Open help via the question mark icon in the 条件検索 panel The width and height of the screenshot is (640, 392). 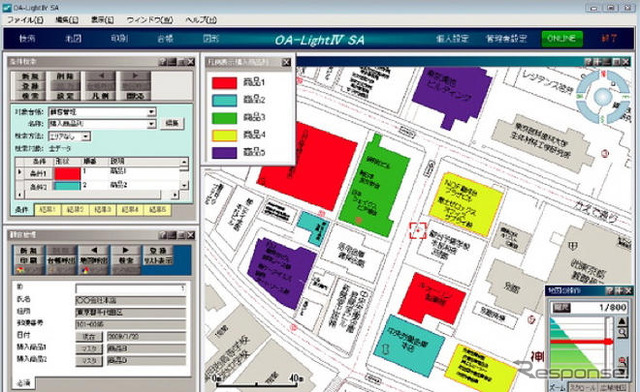click(x=162, y=62)
